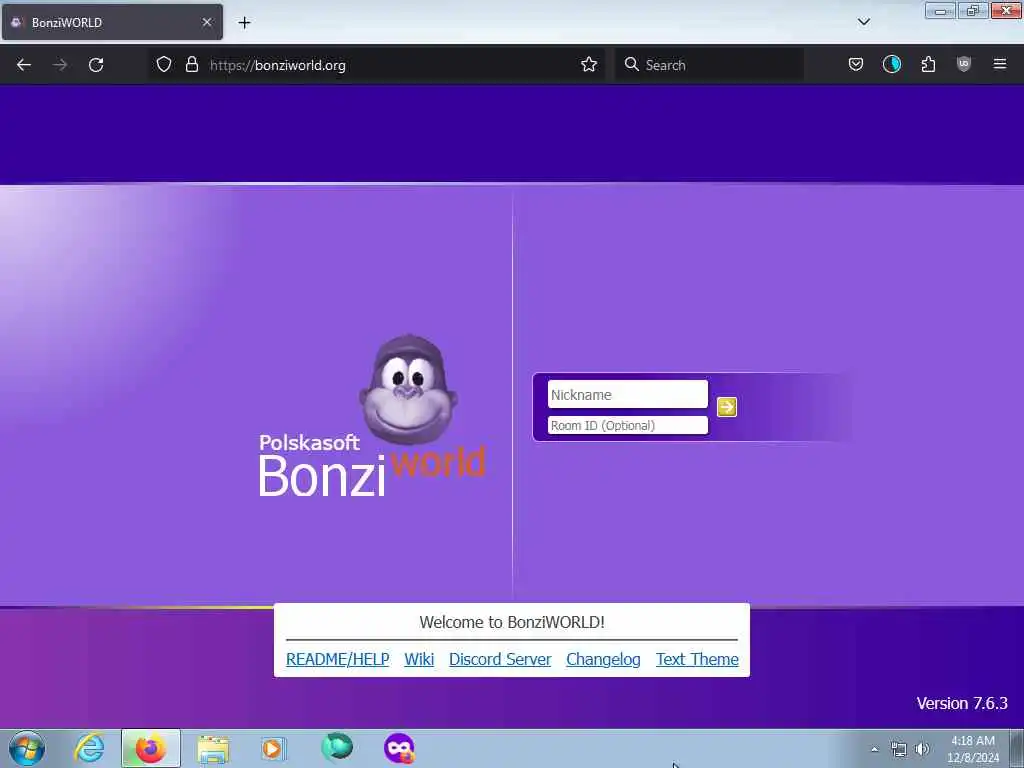Click the purple mask taskbar icon

point(399,748)
